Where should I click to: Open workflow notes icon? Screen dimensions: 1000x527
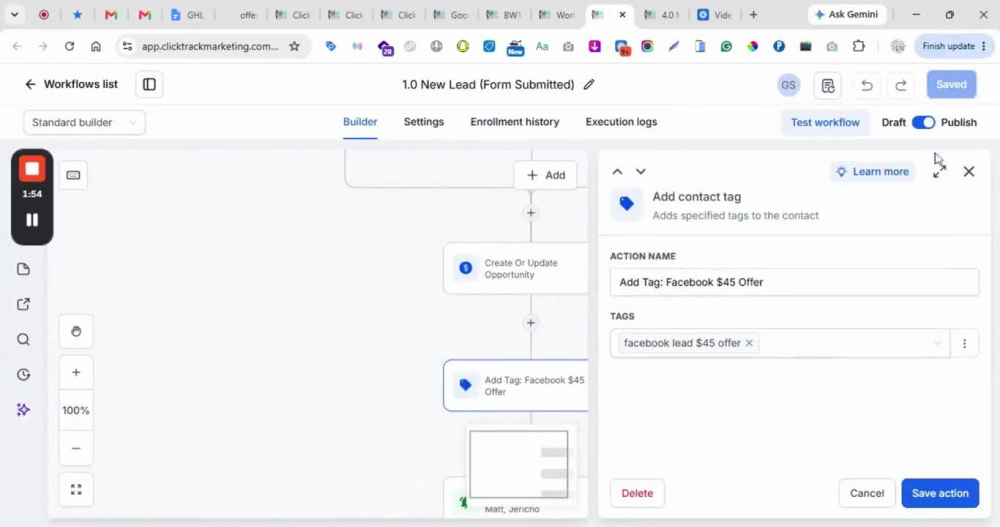[x=828, y=85]
